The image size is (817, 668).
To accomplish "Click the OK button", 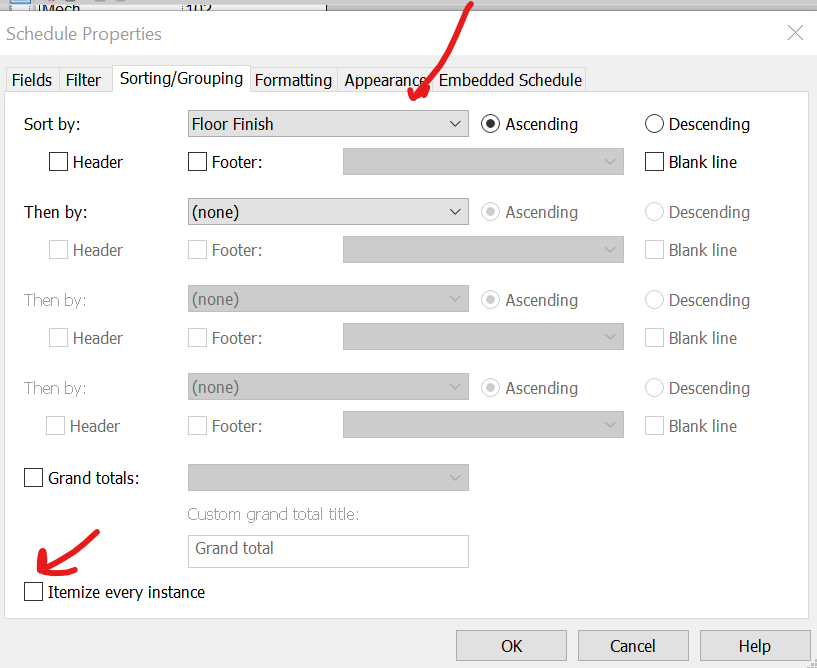I will [511, 645].
